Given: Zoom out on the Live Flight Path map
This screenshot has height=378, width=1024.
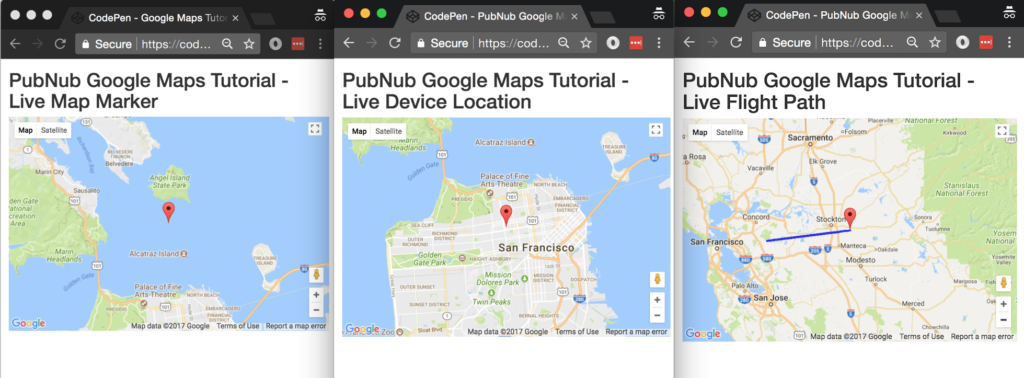Looking at the screenshot, I should (1004, 320).
